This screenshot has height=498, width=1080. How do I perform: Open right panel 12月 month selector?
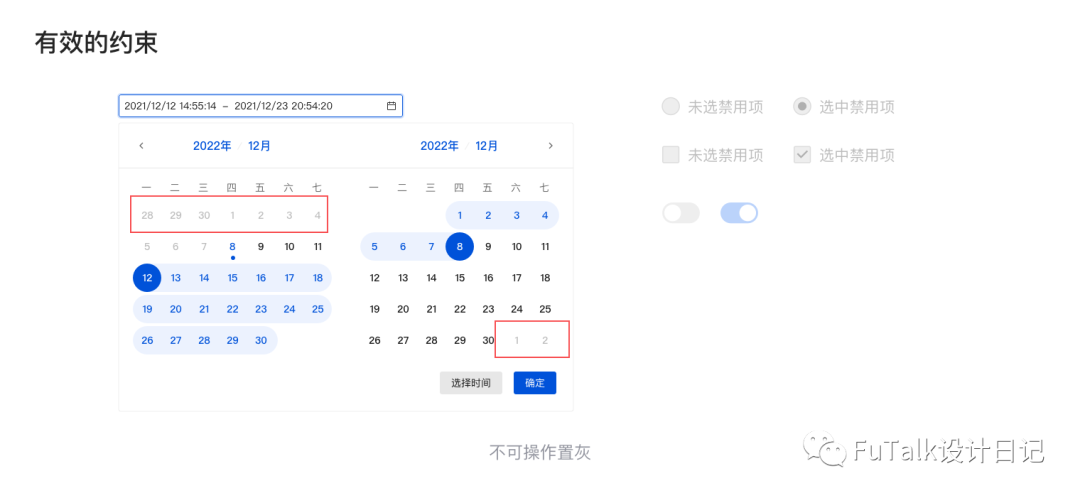(x=487, y=145)
